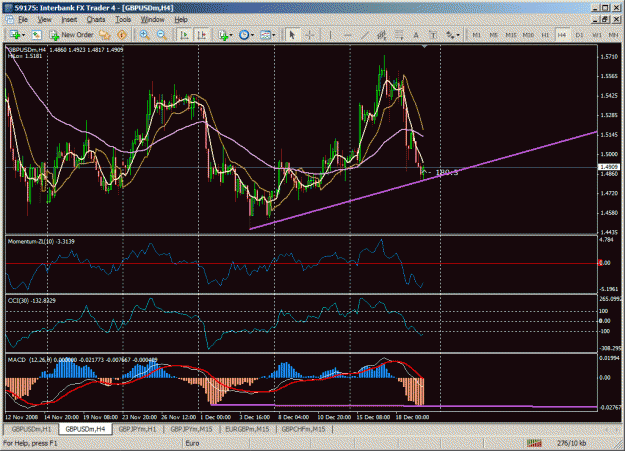Viewport: 625px width, 451px height.
Task: Open the Profiles icon
Action: click(36, 35)
